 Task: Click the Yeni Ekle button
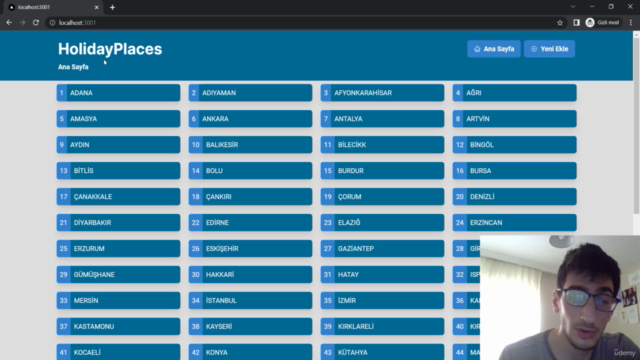549,49
